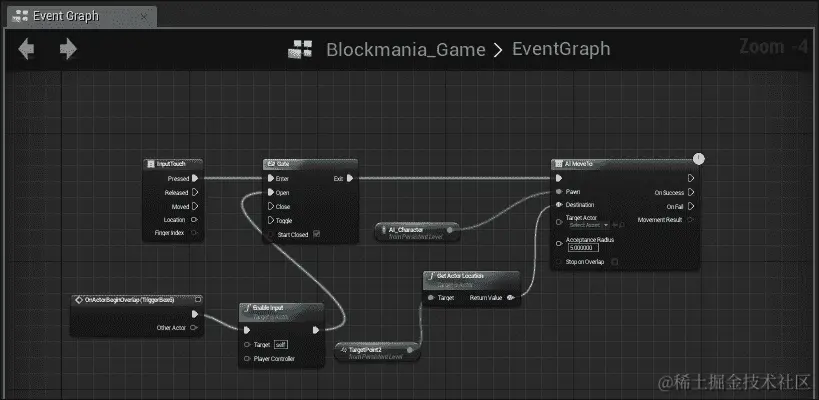Click the Enable Input output exec pin
The image size is (819, 400).
[x=316, y=330]
